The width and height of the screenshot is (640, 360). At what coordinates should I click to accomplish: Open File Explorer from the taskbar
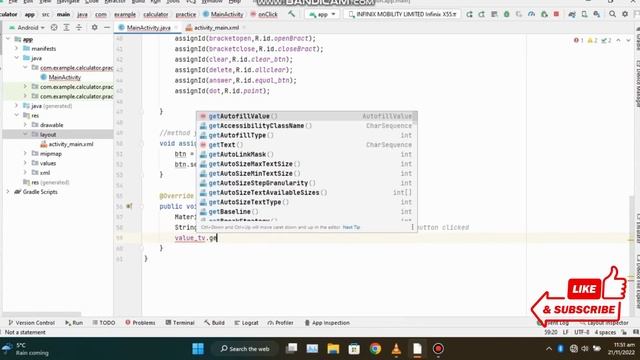(333, 349)
